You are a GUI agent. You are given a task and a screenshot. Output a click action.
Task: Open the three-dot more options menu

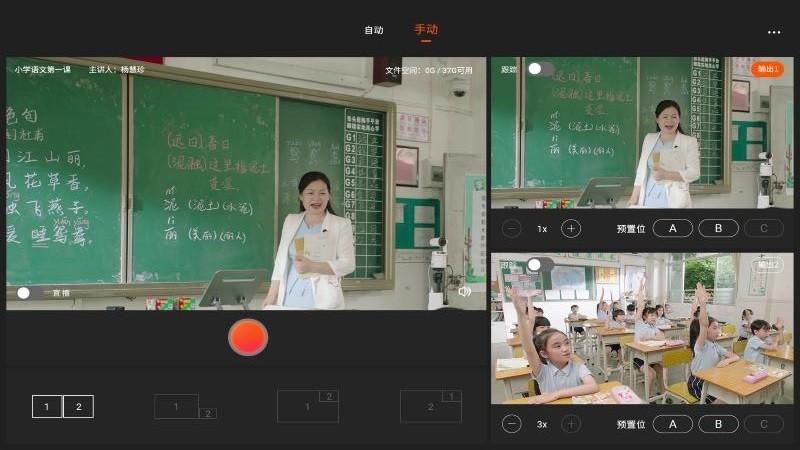click(773, 32)
